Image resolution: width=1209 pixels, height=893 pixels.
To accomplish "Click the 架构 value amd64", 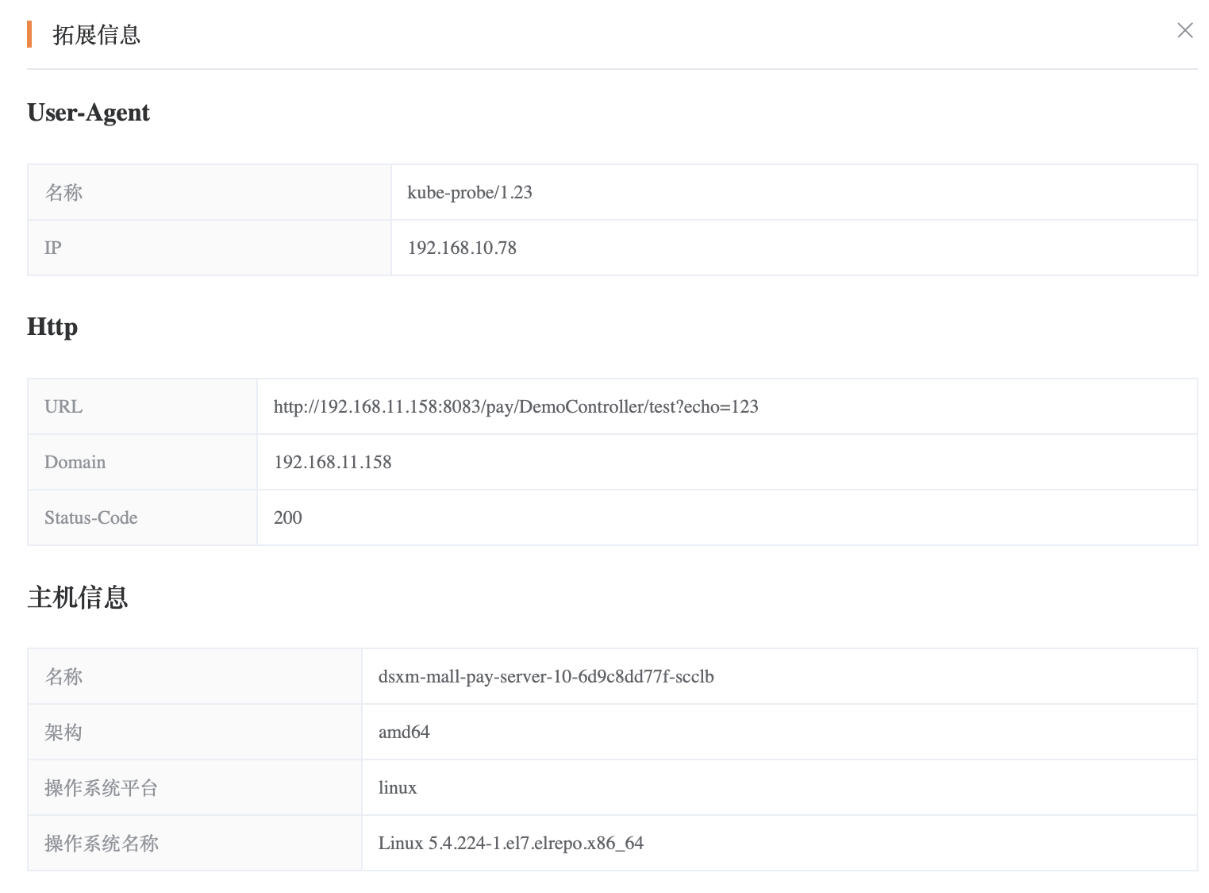I will pos(403,733).
